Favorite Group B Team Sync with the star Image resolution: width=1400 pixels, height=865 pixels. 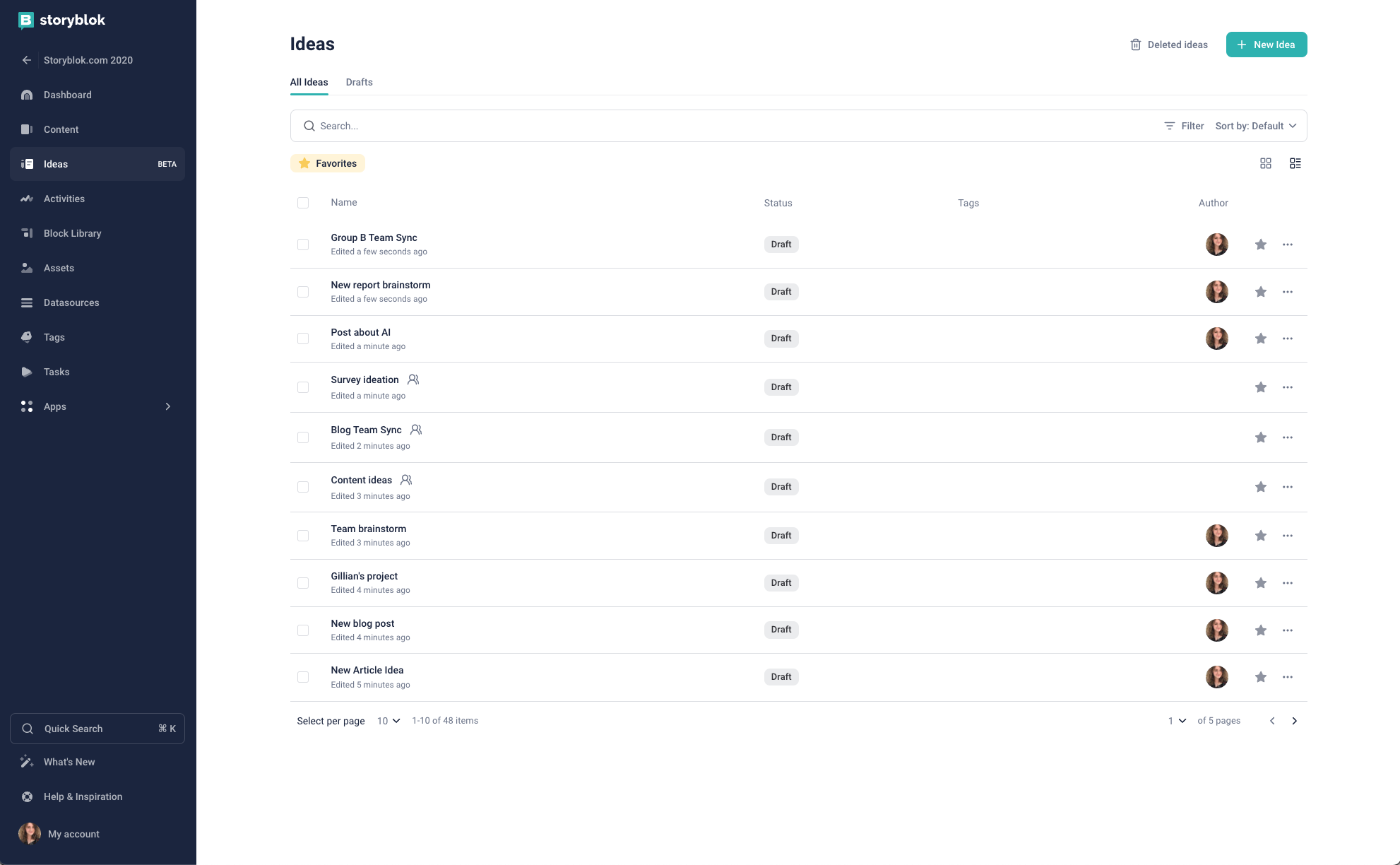pos(1261,245)
